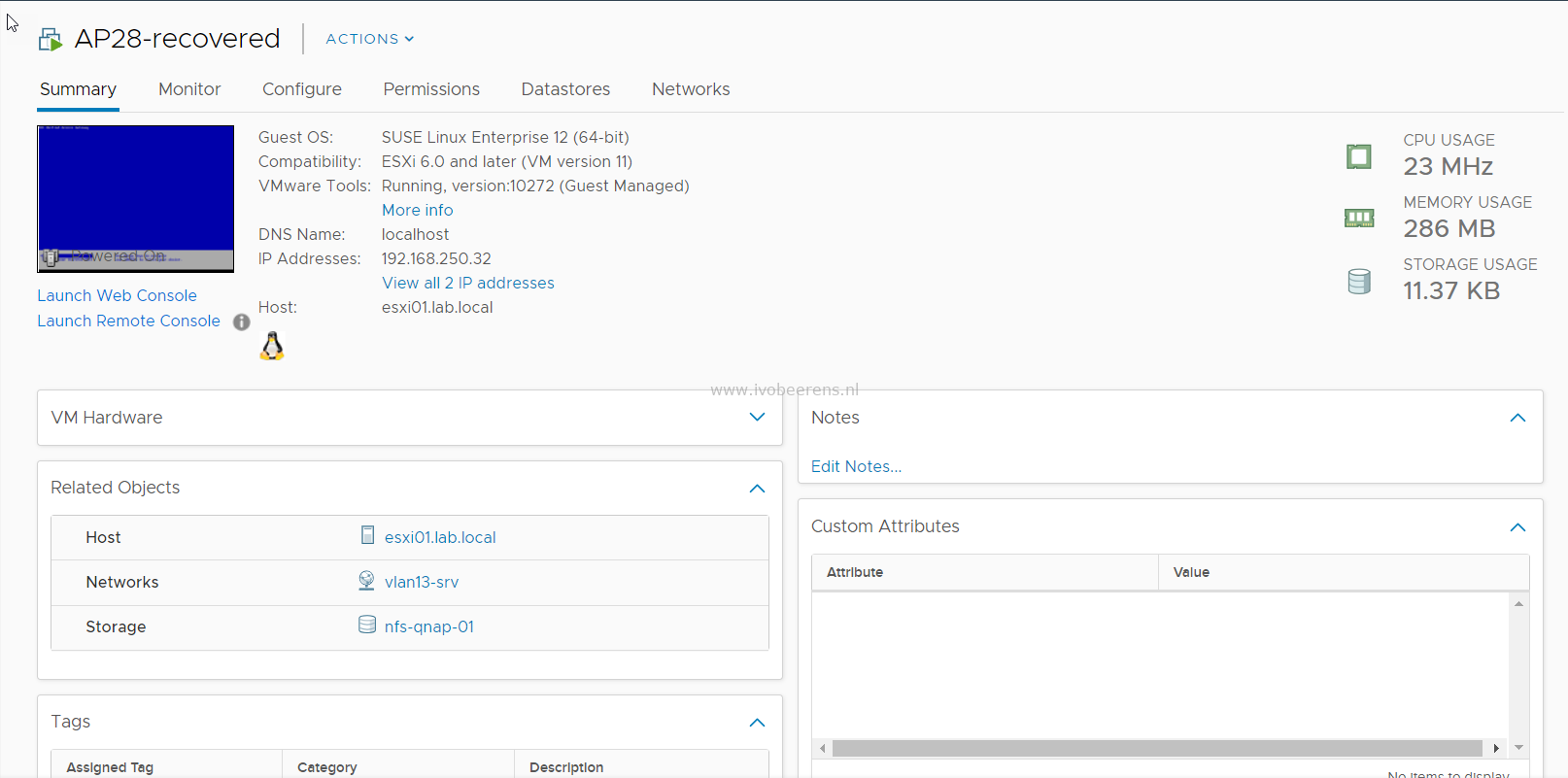Switch to the Summary tab

[x=78, y=89]
